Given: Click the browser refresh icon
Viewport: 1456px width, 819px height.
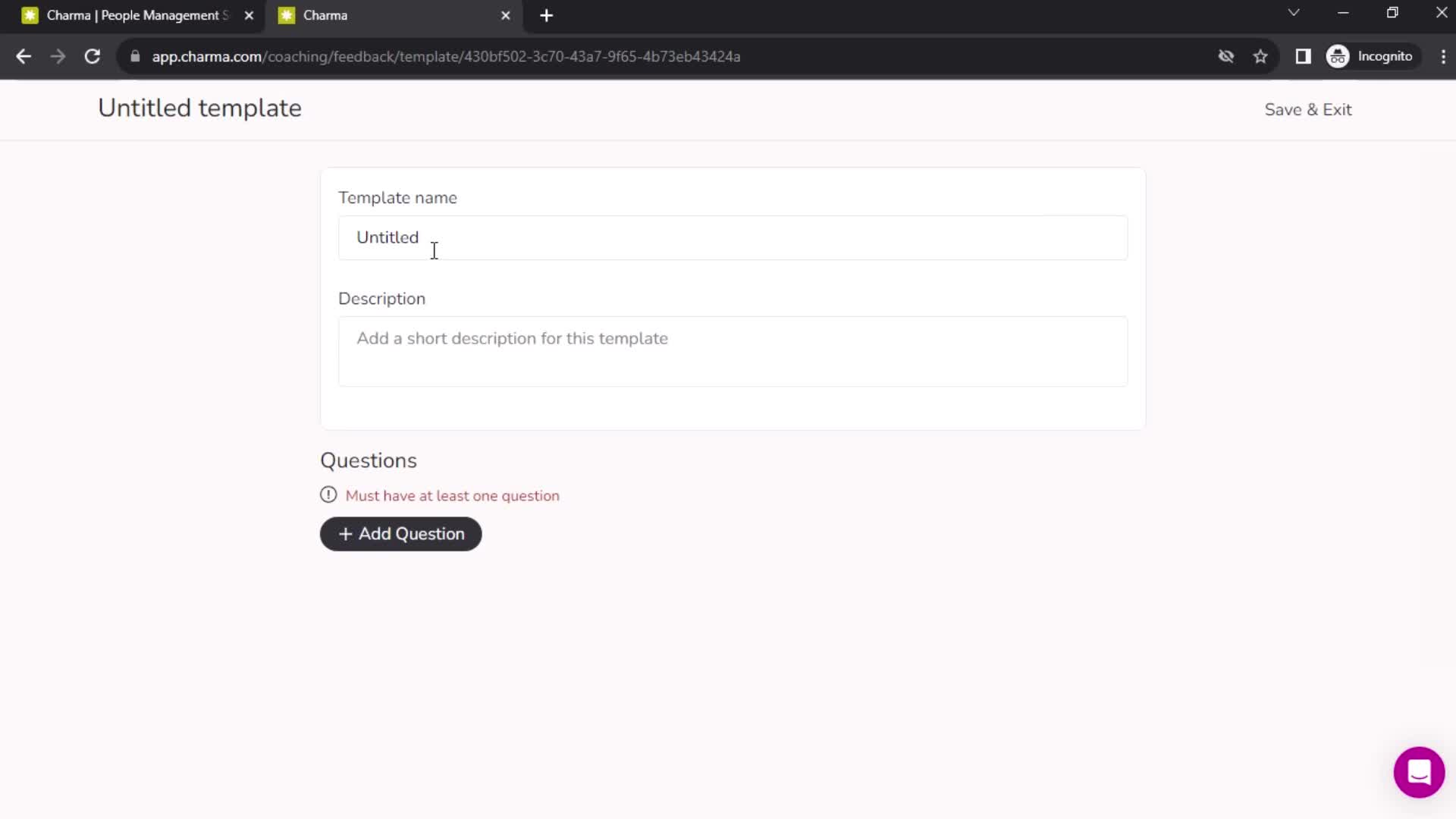Looking at the screenshot, I should click(91, 56).
